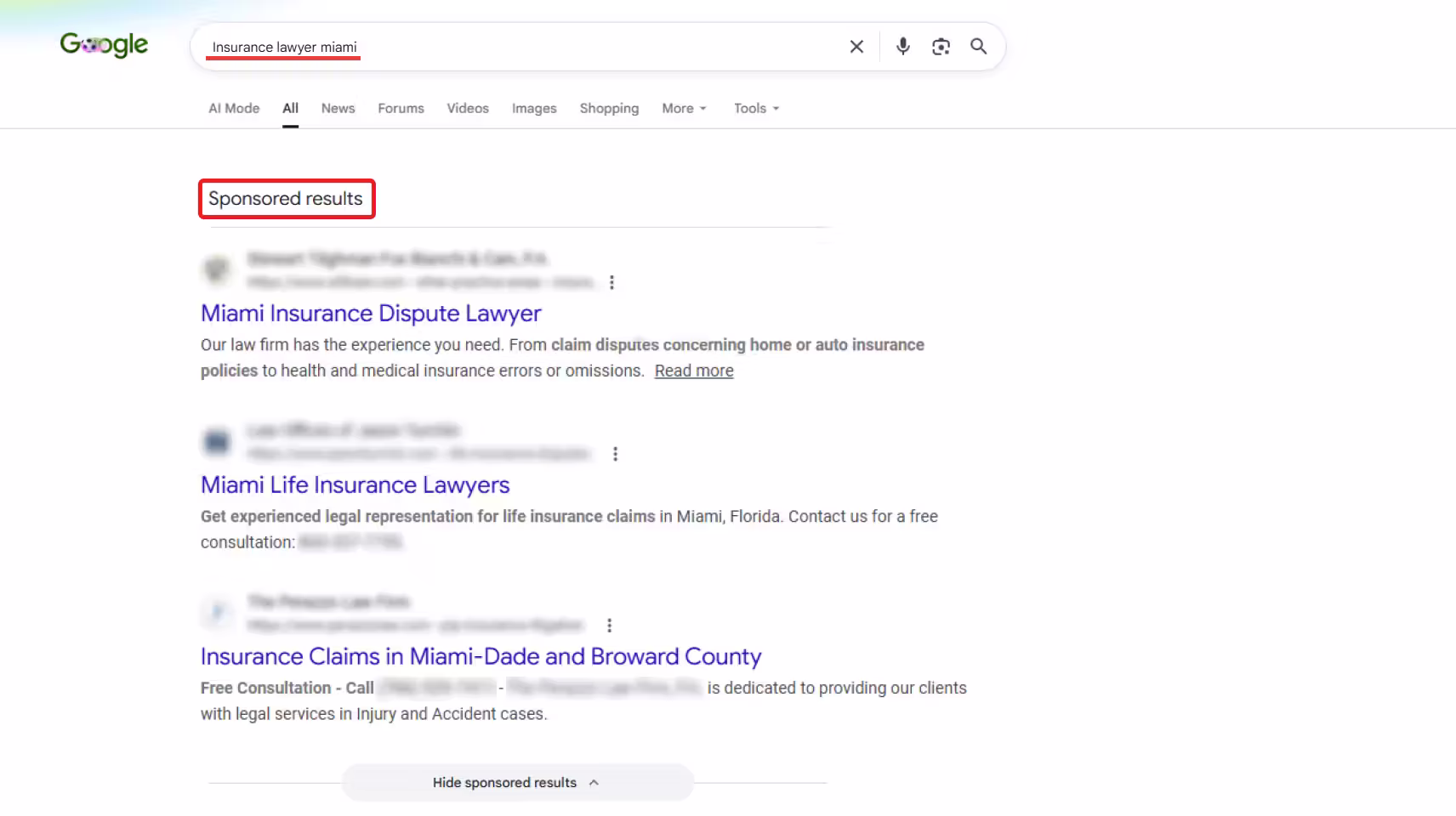Clear the search box with X
The width and height of the screenshot is (1456, 816).
(856, 47)
